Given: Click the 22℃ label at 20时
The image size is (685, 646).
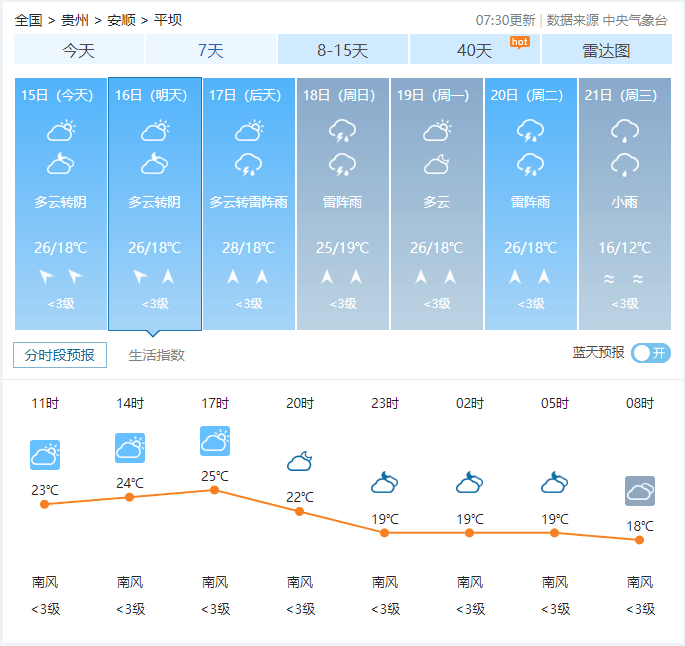Looking at the screenshot, I should click(x=300, y=497).
